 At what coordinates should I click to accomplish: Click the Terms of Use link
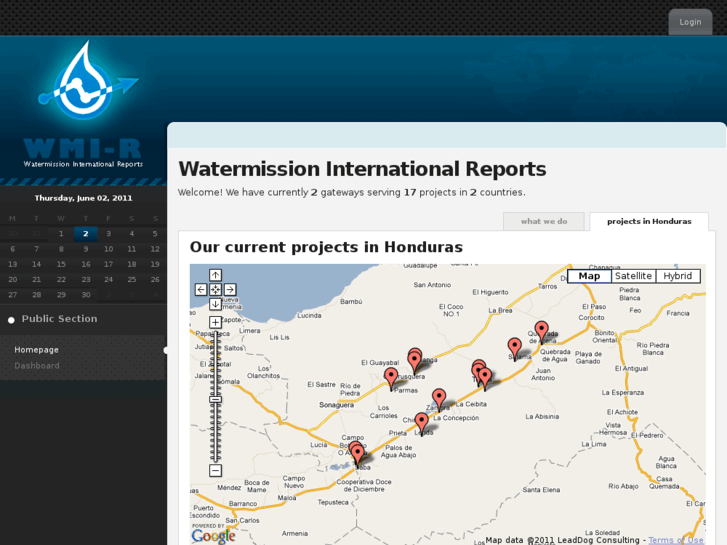tap(676, 540)
